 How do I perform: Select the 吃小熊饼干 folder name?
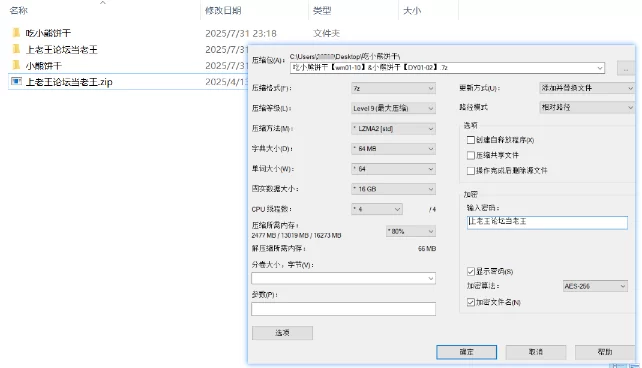click(48, 33)
